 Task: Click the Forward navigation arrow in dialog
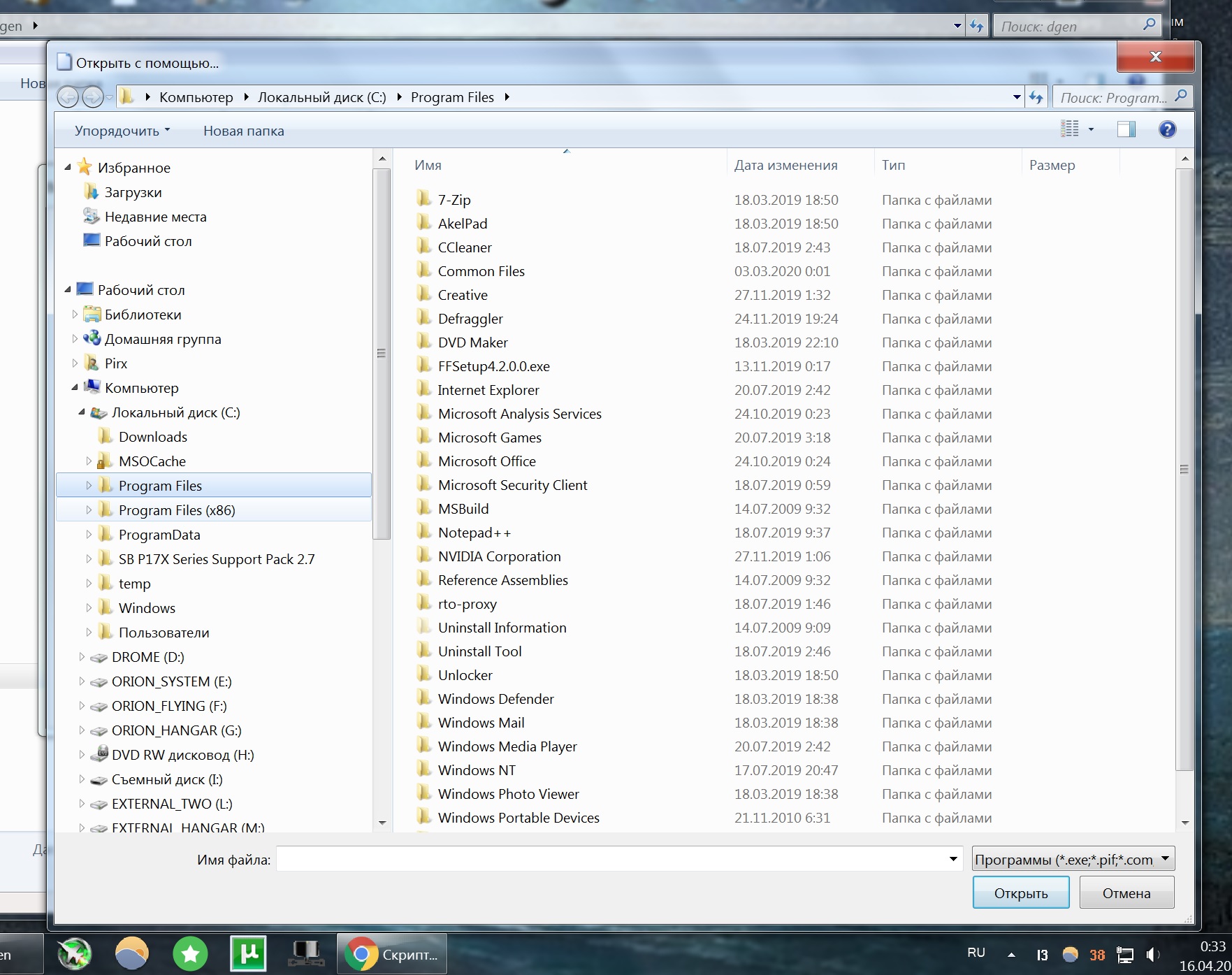(x=92, y=97)
